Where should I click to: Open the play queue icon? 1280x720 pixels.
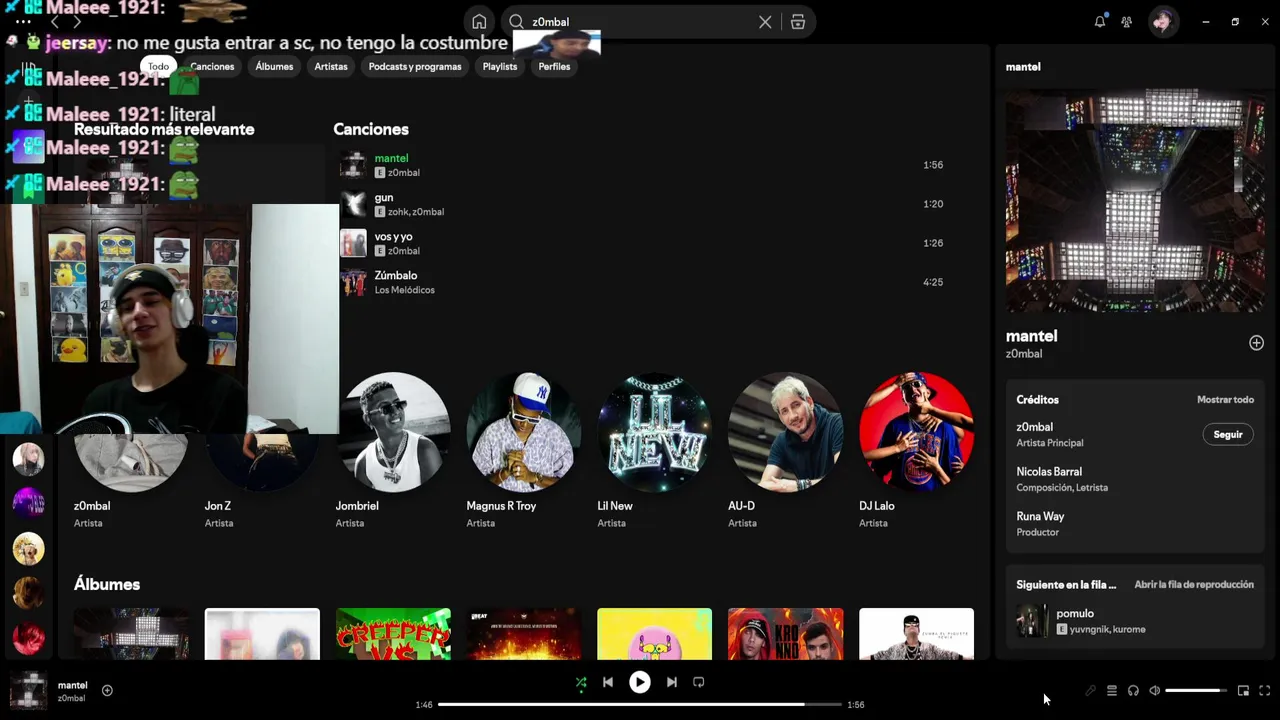(1112, 690)
